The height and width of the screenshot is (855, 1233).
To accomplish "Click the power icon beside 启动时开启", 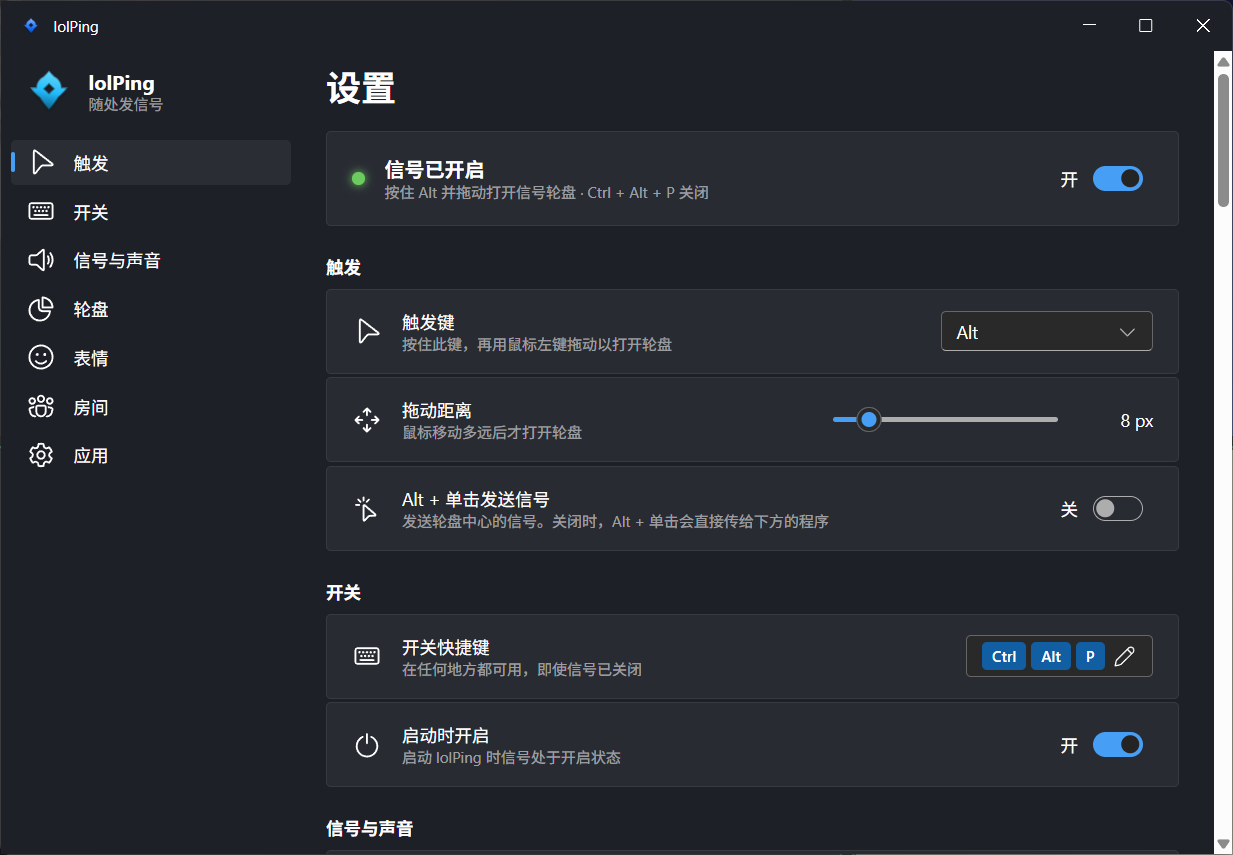I will click(x=367, y=745).
